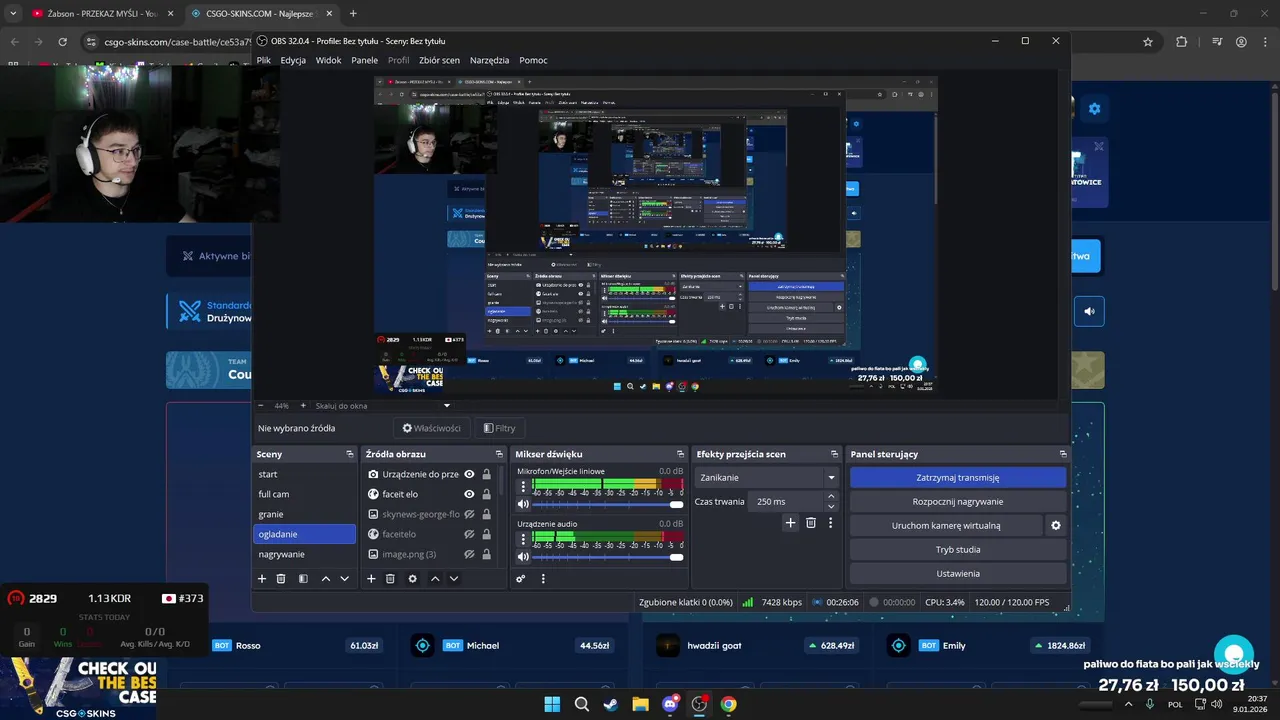This screenshot has height=720, width=1280.
Task: Undock the Mikser dźwięku panel
Action: 681,454
